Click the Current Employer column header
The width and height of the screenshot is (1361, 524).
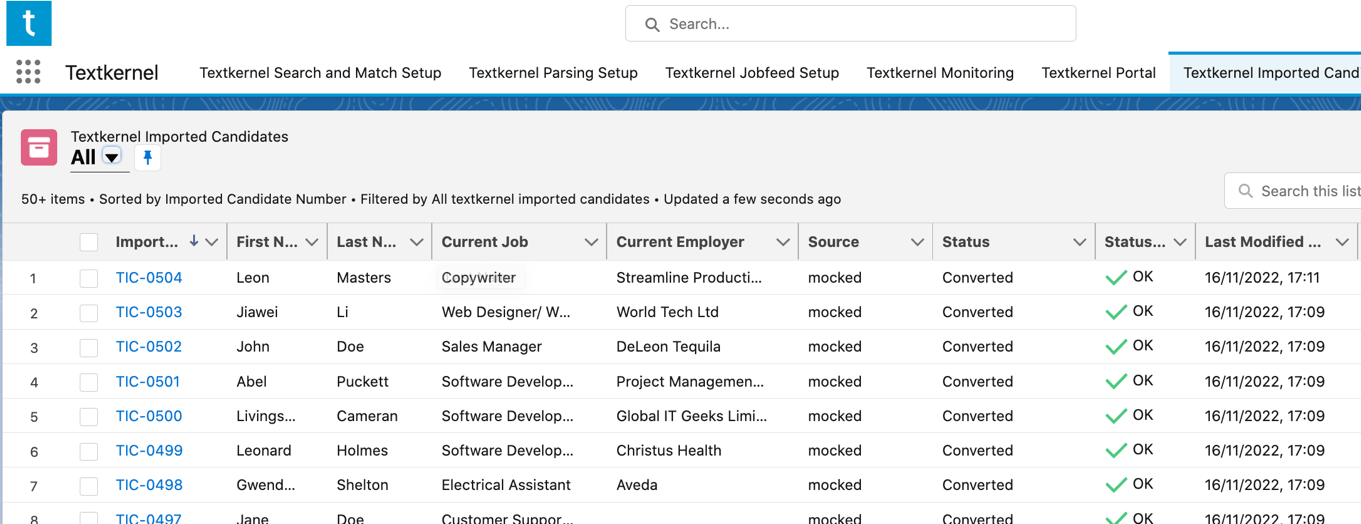click(x=680, y=242)
